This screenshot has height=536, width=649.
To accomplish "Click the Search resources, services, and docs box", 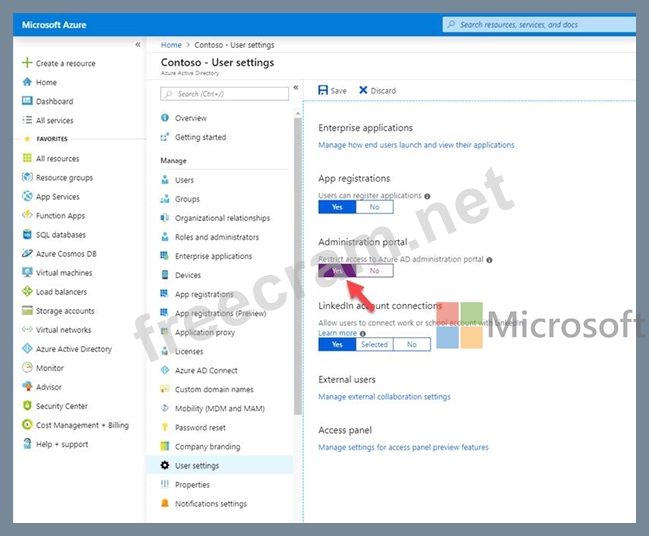I will point(539,25).
